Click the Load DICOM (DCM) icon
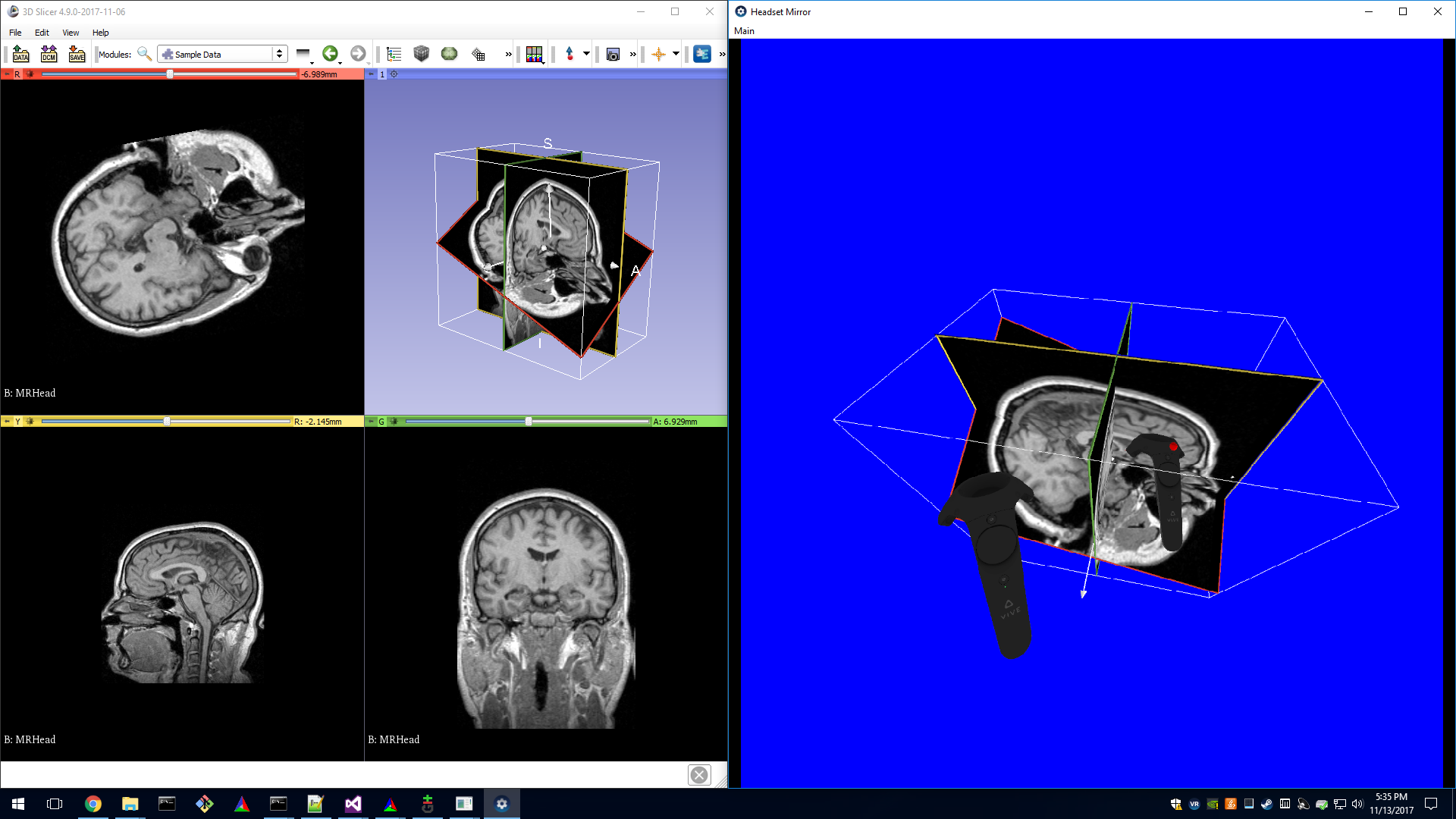The height and width of the screenshot is (819, 1456). click(x=49, y=54)
